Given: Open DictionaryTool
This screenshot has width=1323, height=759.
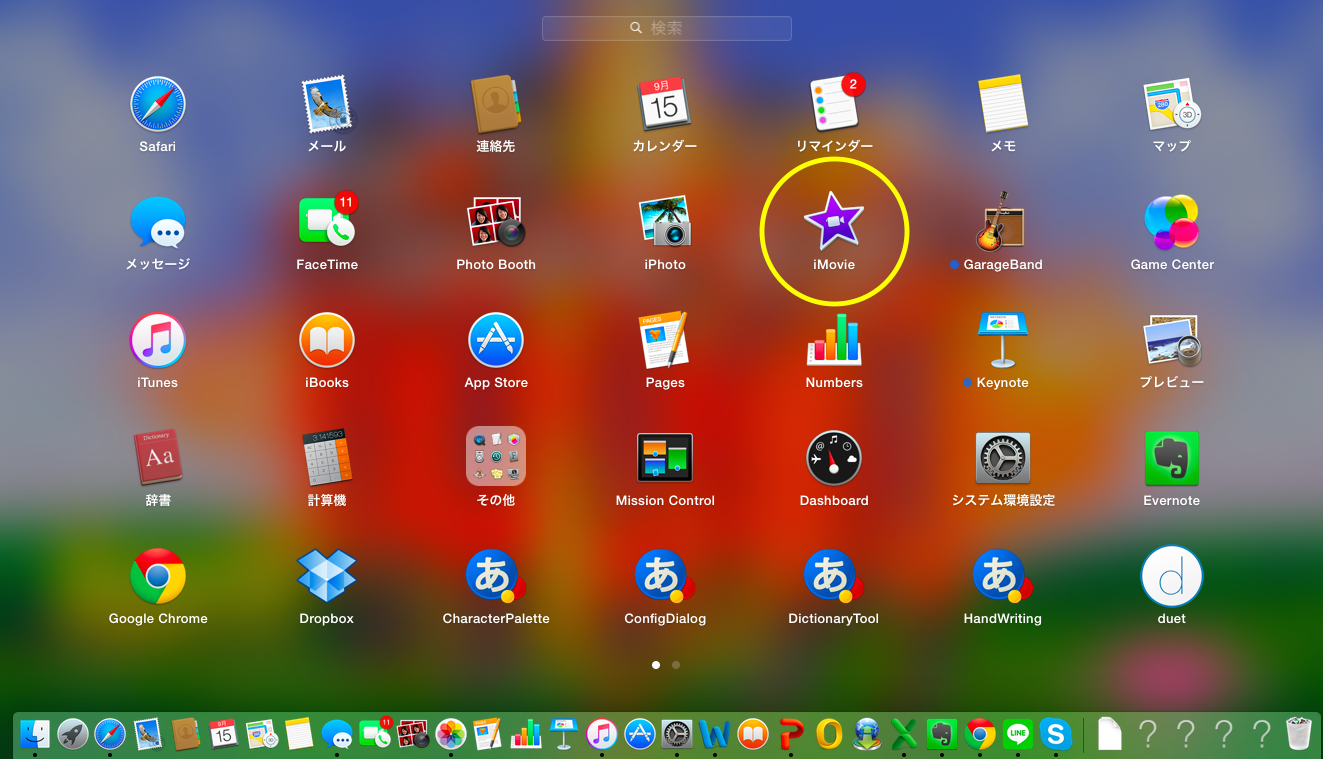Looking at the screenshot, I should click(x=834, y=576).
